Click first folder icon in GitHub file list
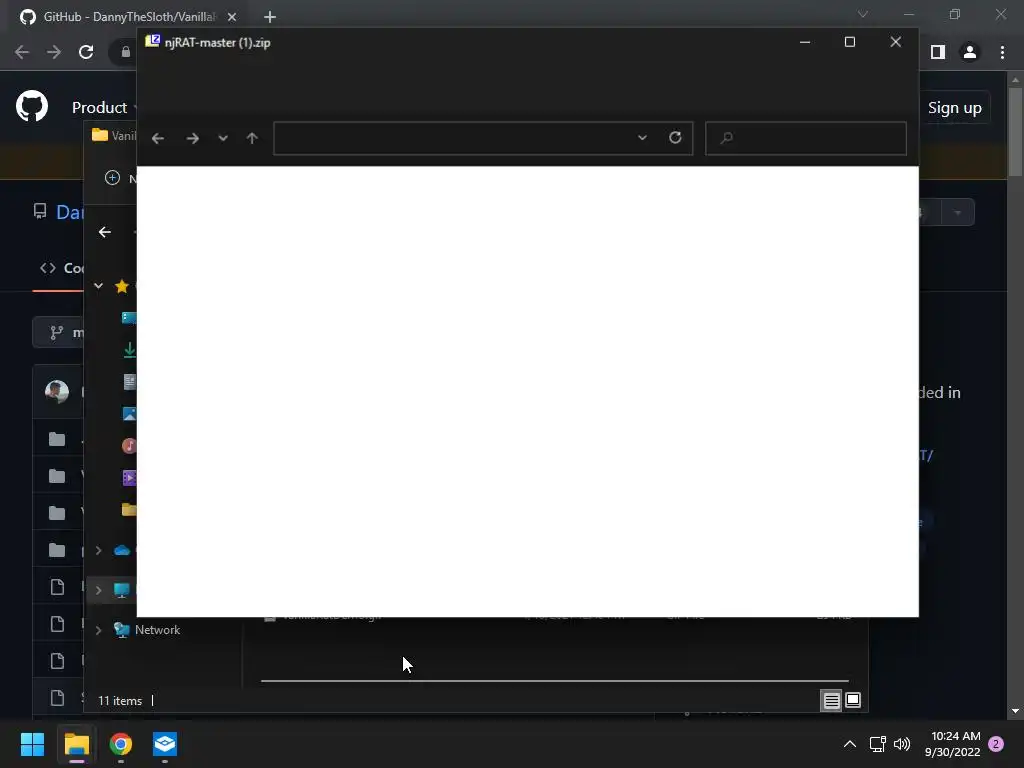1024x768 pixels. (57, 439)
